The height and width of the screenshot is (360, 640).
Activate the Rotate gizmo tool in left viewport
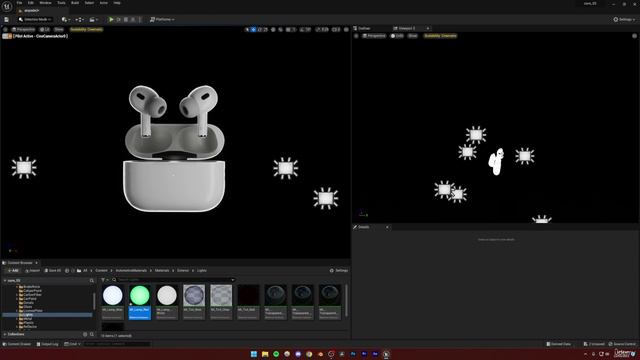coord(260,29)
